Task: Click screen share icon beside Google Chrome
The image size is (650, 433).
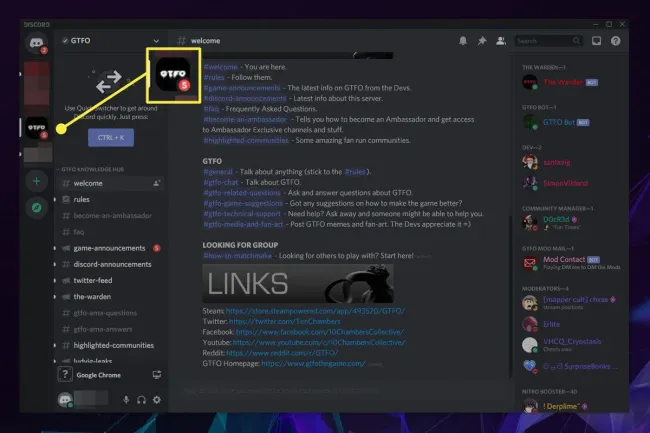Action: (157, 375)
